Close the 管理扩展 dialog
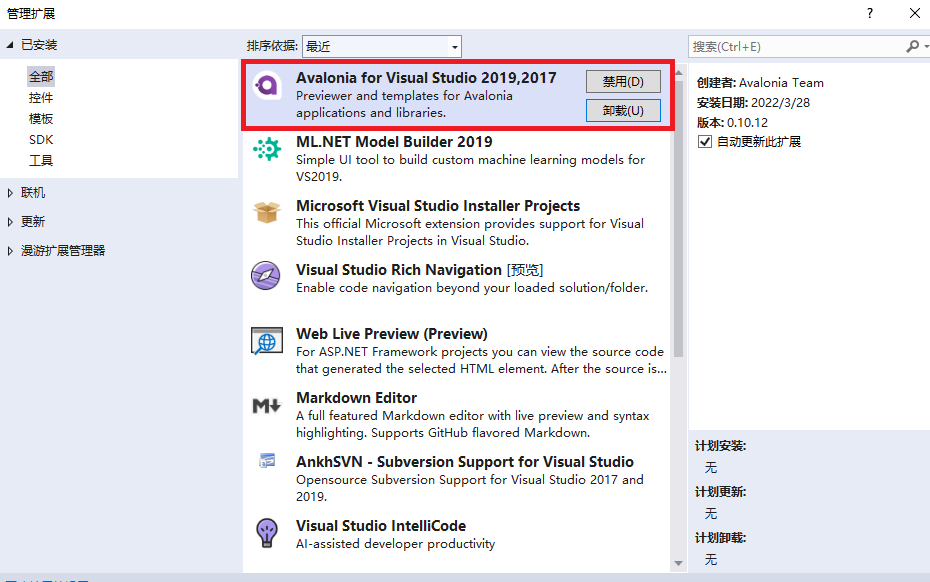930x582 pixels. (915, 13)
